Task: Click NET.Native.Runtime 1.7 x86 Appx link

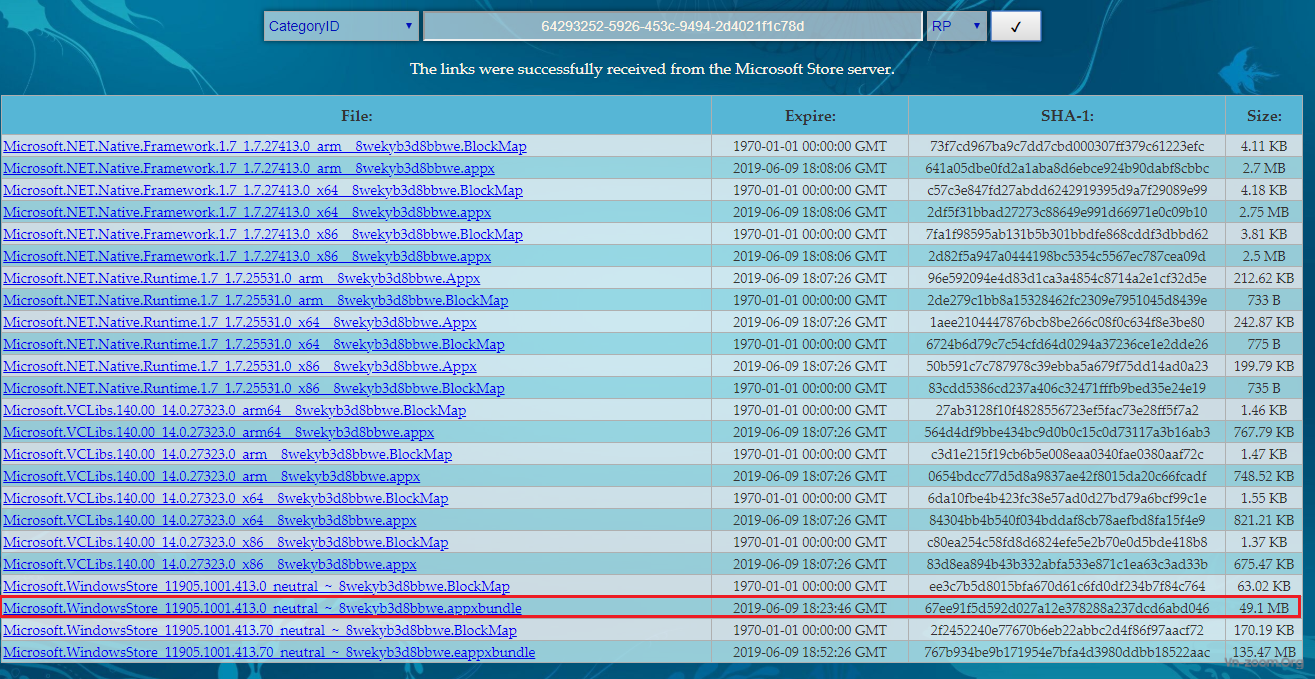Action: (240, 366)
